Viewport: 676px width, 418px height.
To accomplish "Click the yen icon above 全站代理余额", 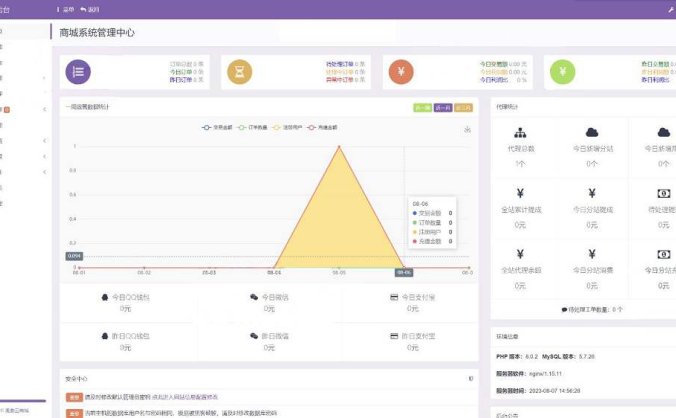I will [x=520, y=254].
